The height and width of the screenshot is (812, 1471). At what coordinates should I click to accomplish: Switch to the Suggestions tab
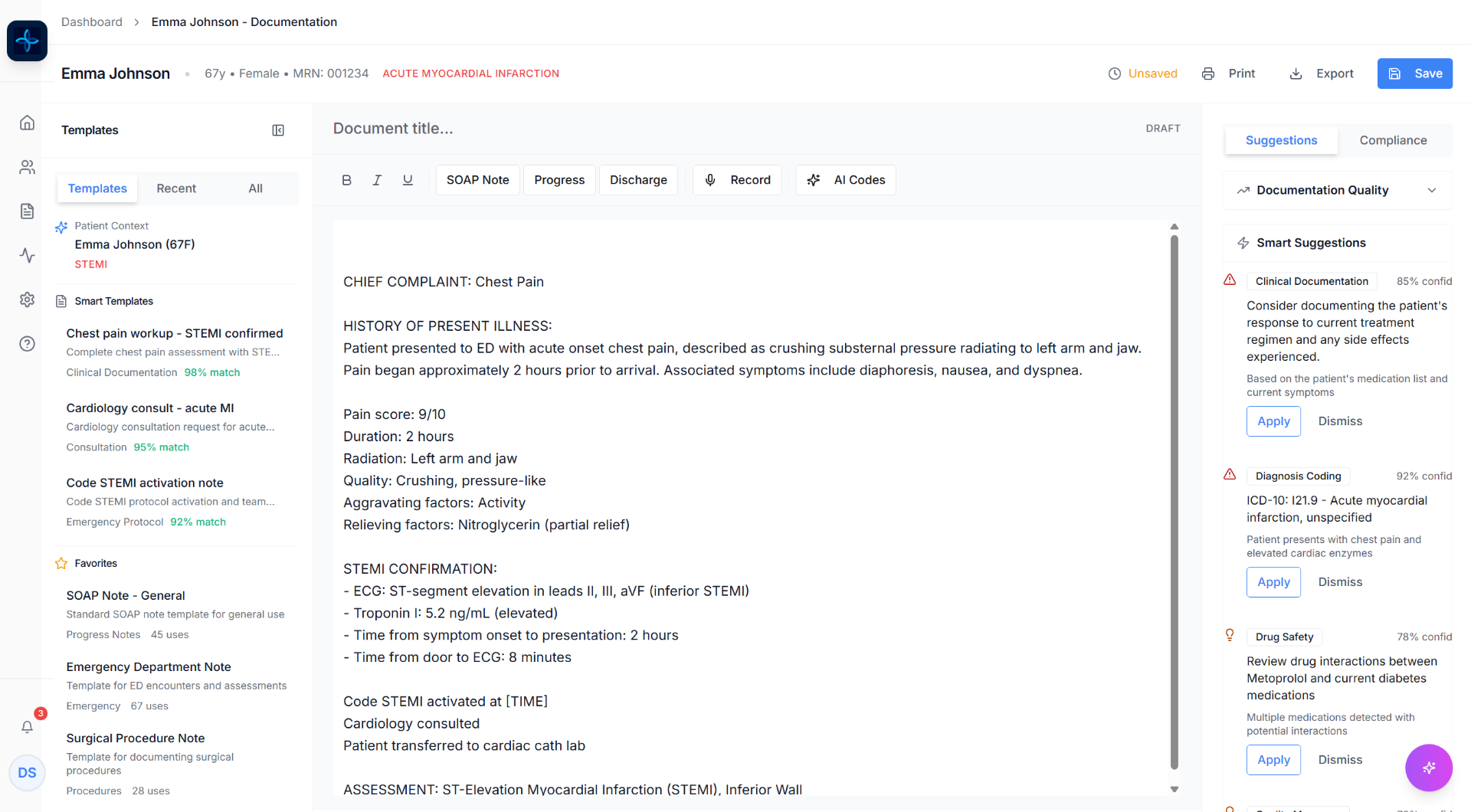[1281, 140]
